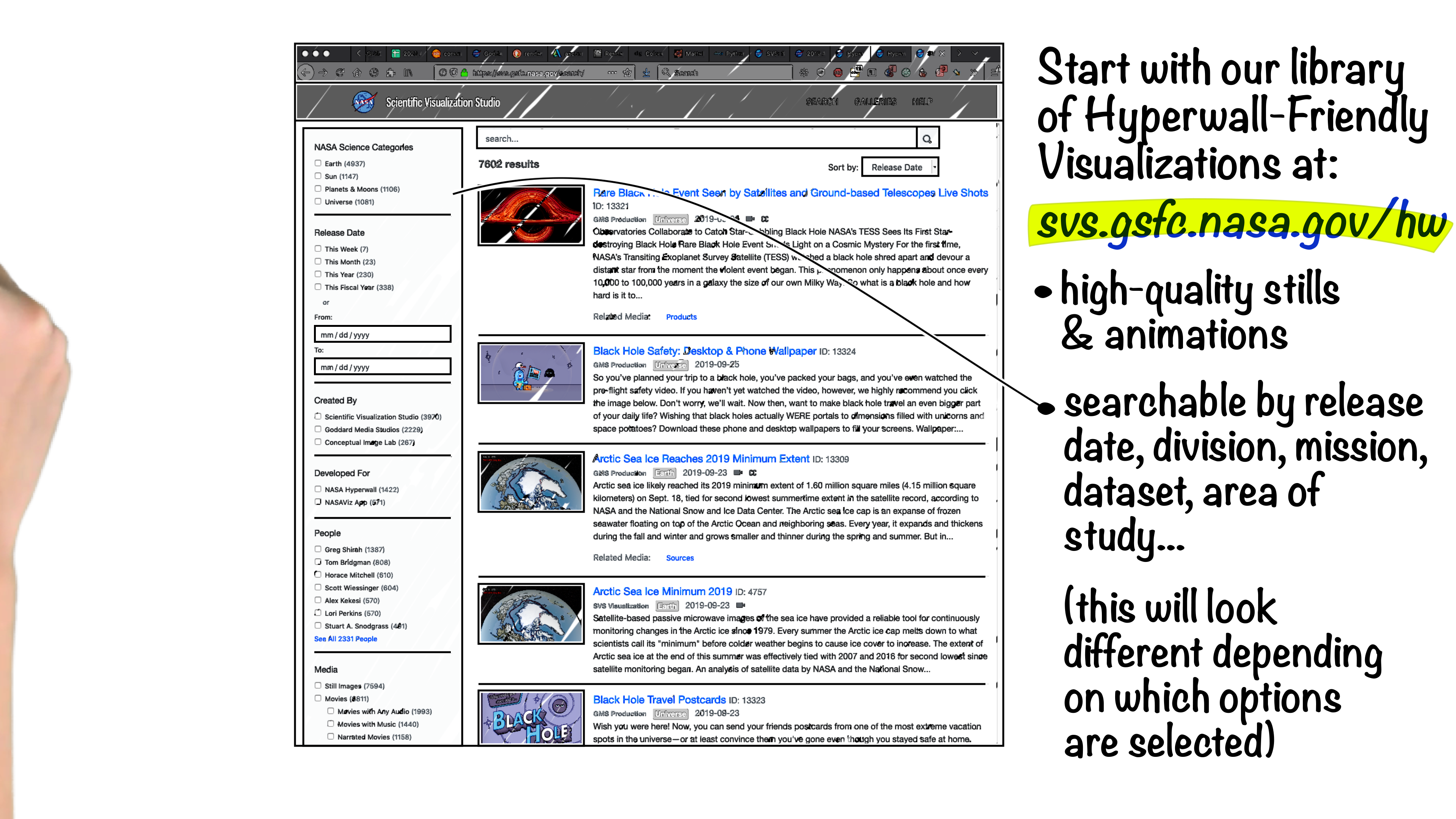Click the See All 2331 People link
Screen dimensions: 1456x819
pyautogui.click(x=345, y=639)
